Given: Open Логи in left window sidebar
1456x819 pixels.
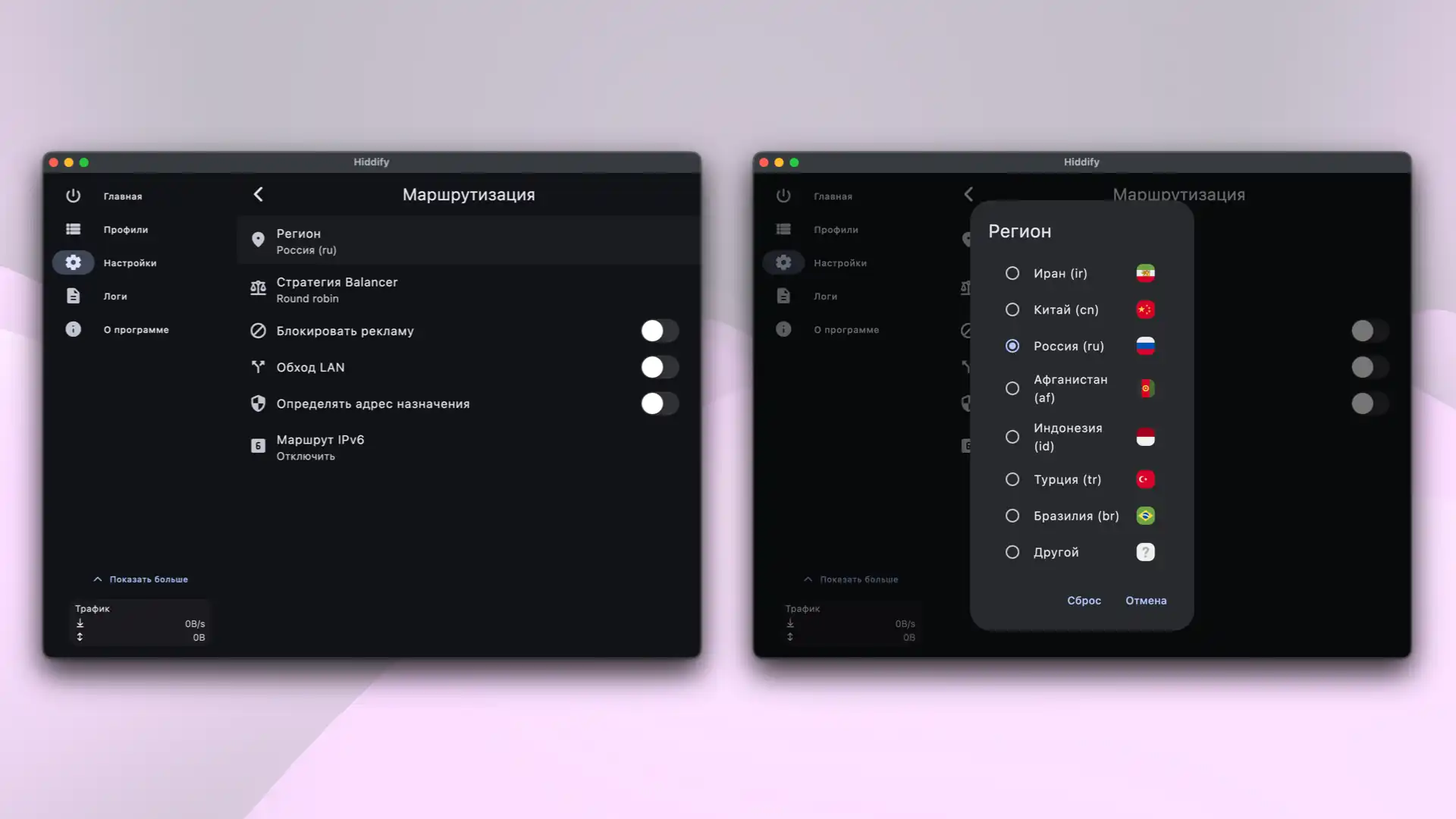Looking at the screenshot, I should point(115,296).
